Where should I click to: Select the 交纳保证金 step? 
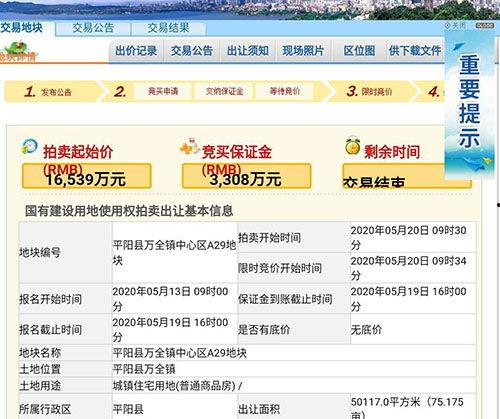[224, 91]
